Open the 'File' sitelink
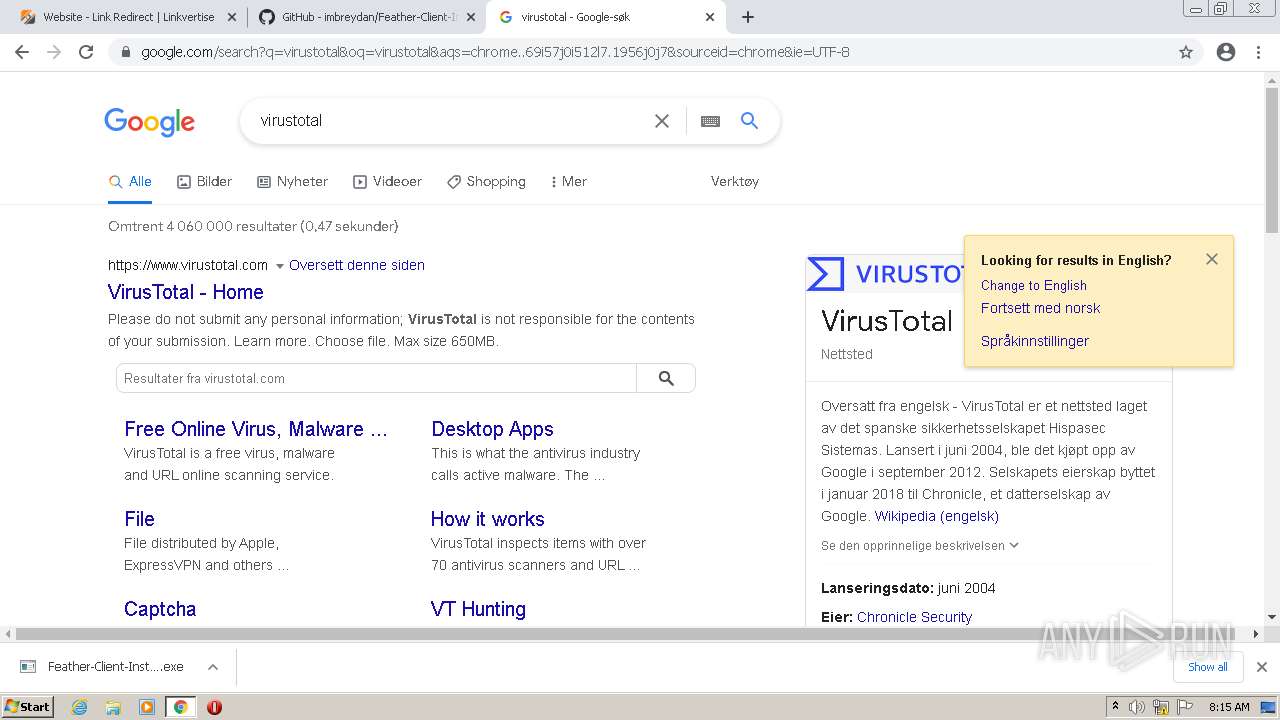Image resolution: width=1280 pixels, height=720 pixels. [x=139, y=519]
